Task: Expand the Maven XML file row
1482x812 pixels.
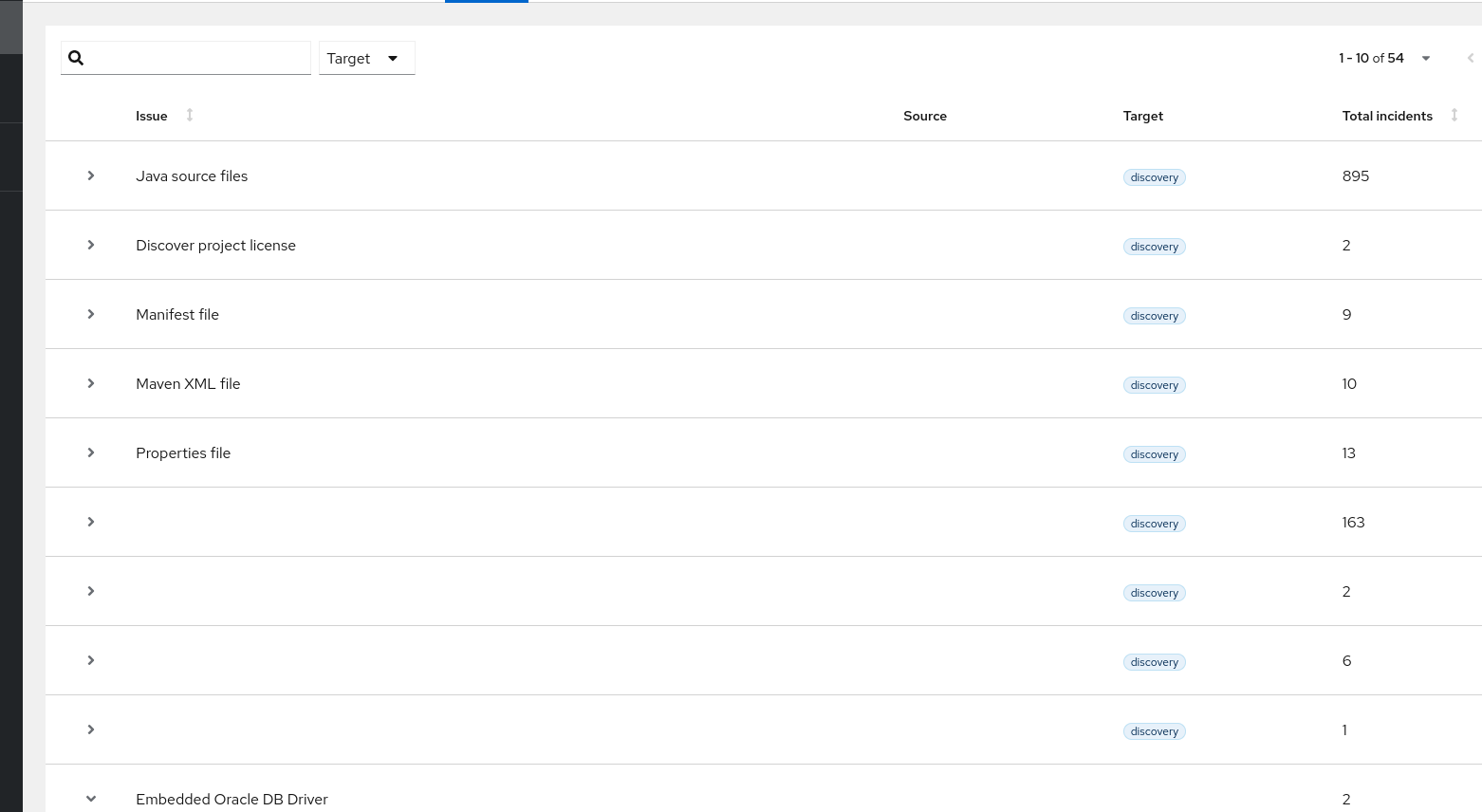Action: click(x=91, y=383)
